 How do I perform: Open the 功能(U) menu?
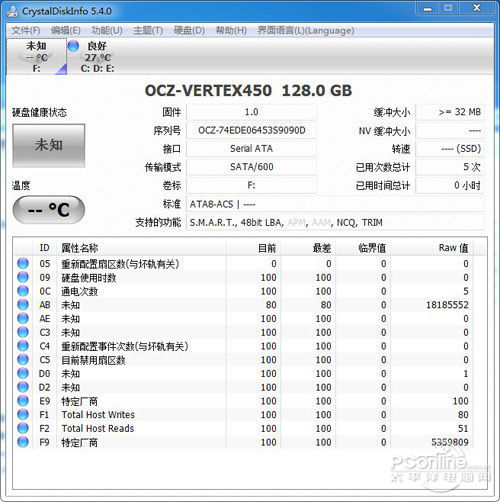point(107,31)
